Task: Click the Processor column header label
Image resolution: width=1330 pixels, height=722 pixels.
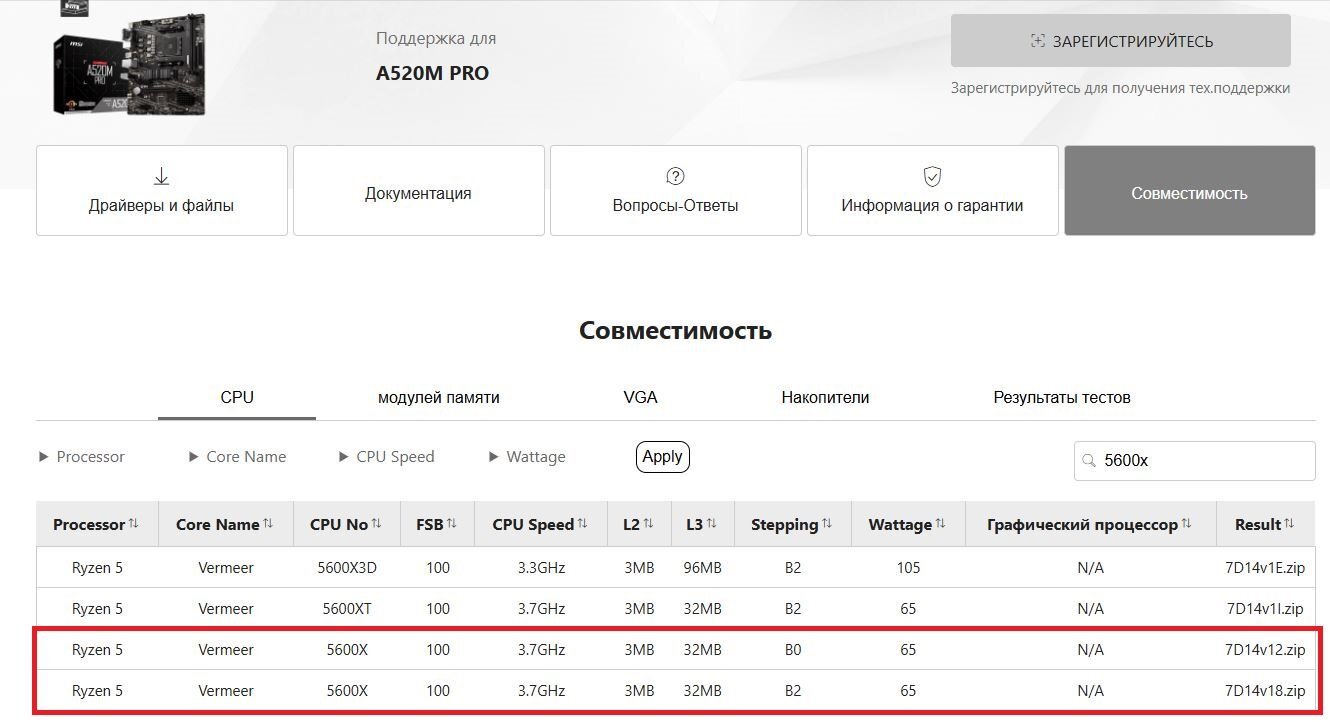Action: (89, 524)
